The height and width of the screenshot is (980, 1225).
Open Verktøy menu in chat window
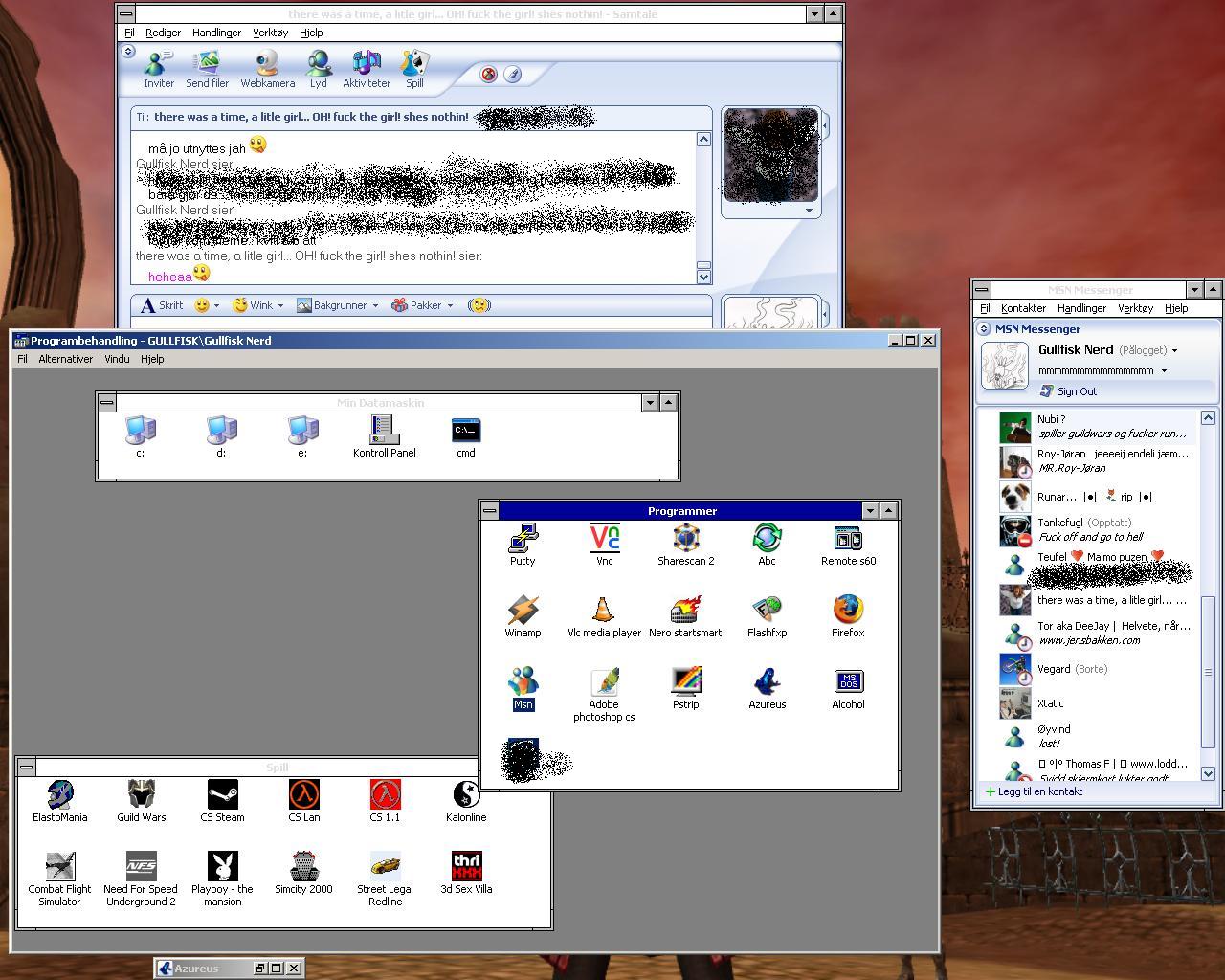point(270,33)
